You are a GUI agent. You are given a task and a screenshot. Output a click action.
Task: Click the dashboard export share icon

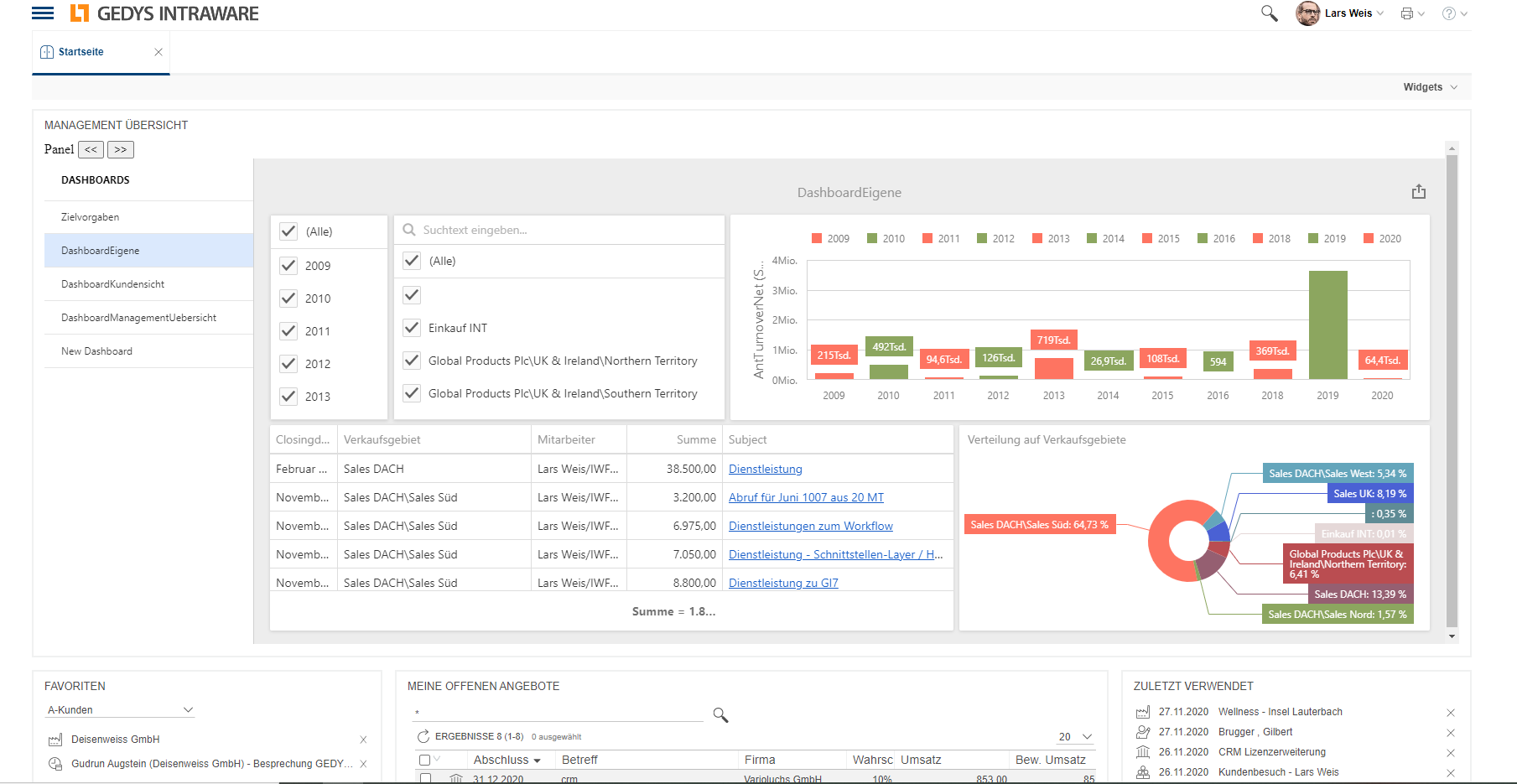click(x=1419, y=191)
